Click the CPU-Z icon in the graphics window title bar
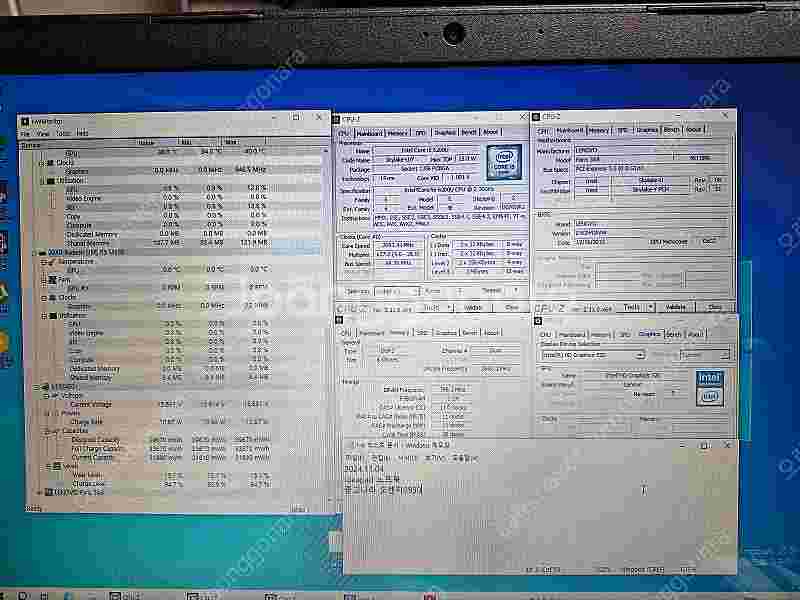The image size is (800, 600). pyautogui.click(x=538, y=321)
